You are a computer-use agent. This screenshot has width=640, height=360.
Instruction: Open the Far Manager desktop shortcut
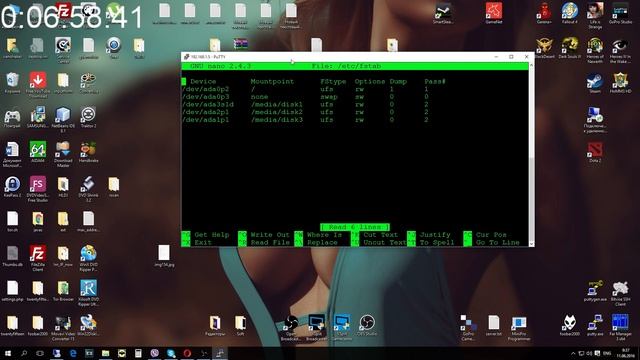point(620,327)
